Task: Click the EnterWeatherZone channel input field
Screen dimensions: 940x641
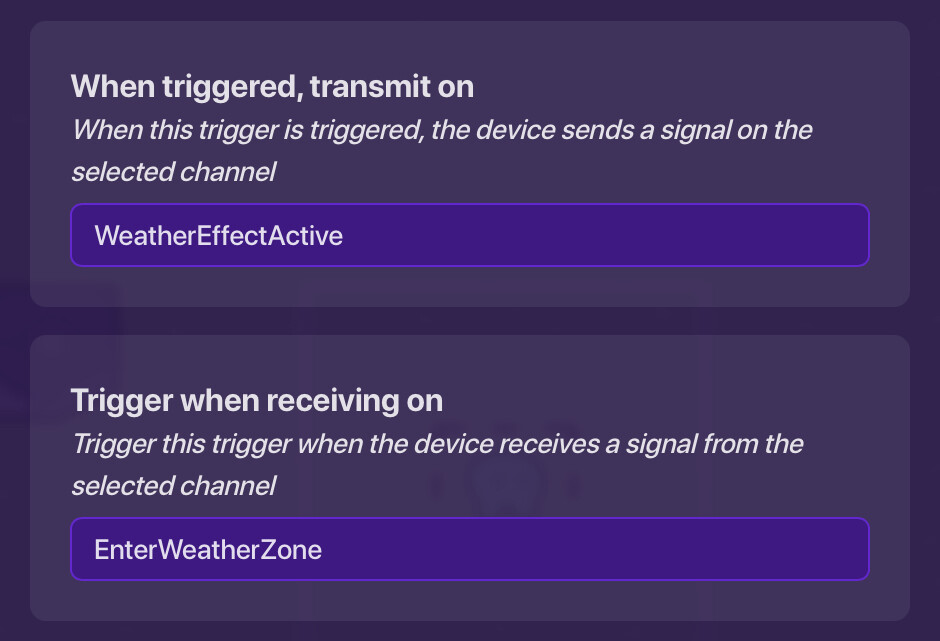Action: point(469,549)
